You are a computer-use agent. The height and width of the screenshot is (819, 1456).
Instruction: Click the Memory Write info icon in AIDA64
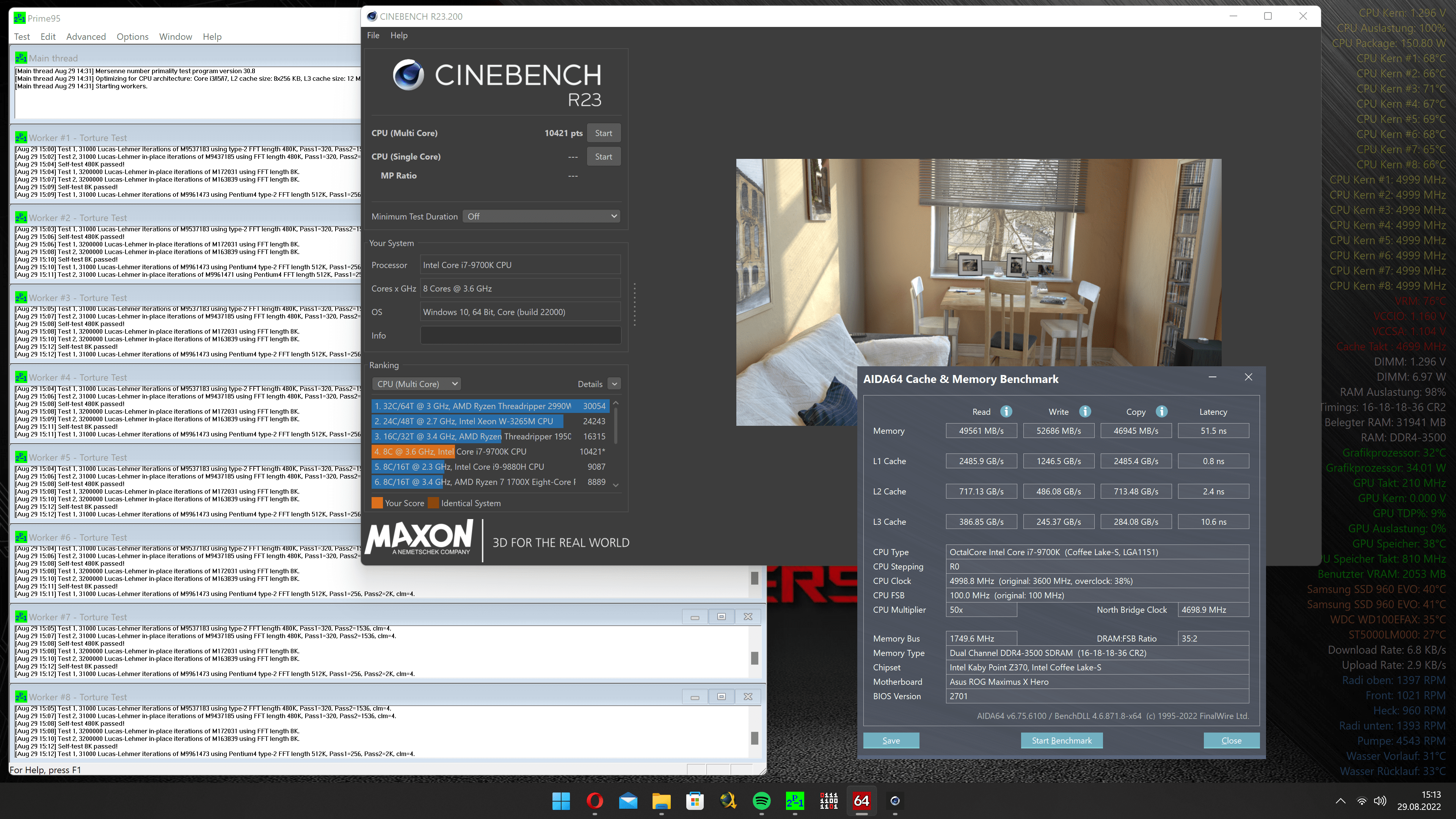tap(1085, 411)
